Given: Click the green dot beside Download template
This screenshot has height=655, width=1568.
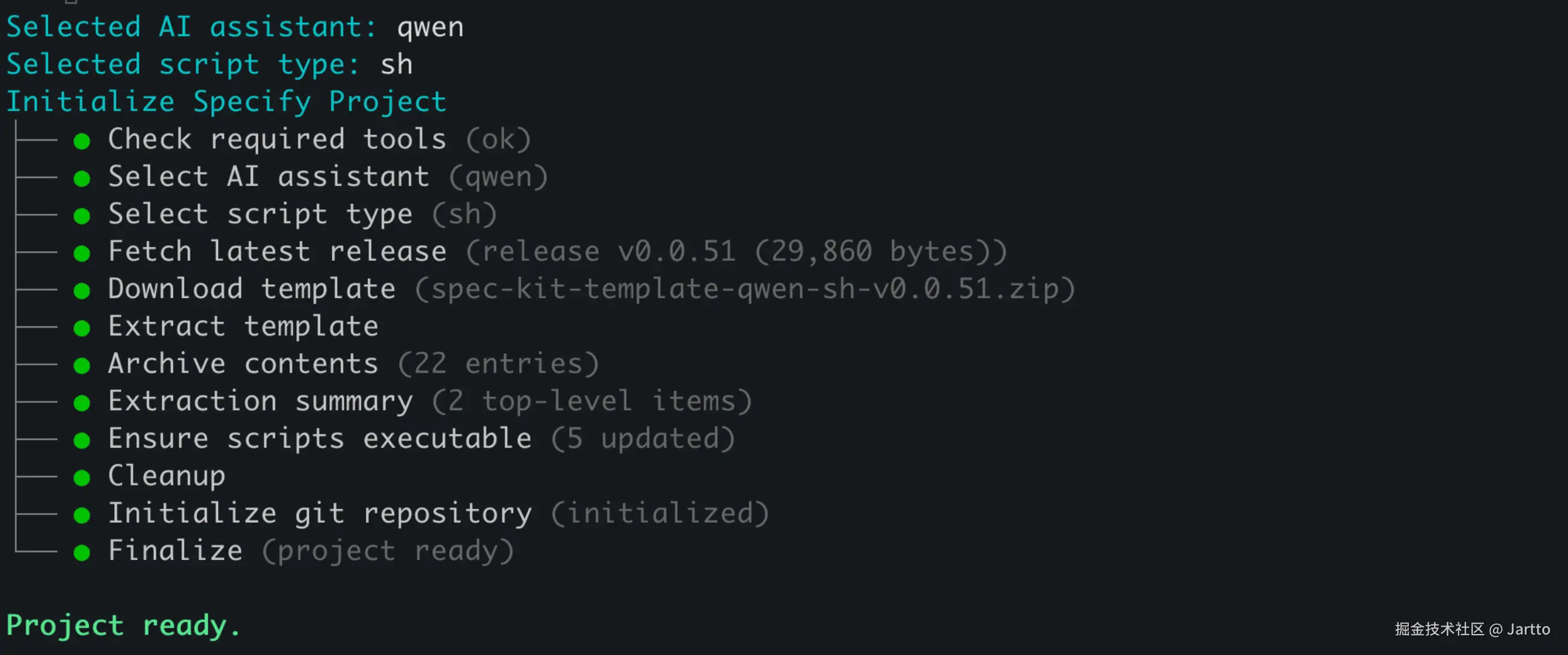Looking at the screenshot, I should pos(82,291).
